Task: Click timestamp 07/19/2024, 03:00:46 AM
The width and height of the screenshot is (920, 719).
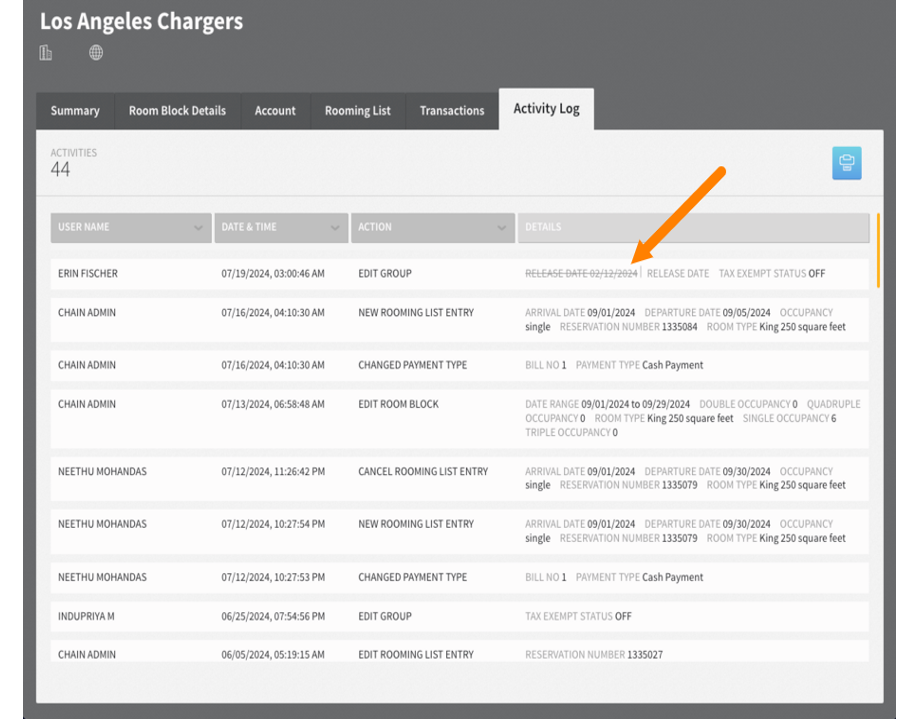Action: click(x=273, y=274)
